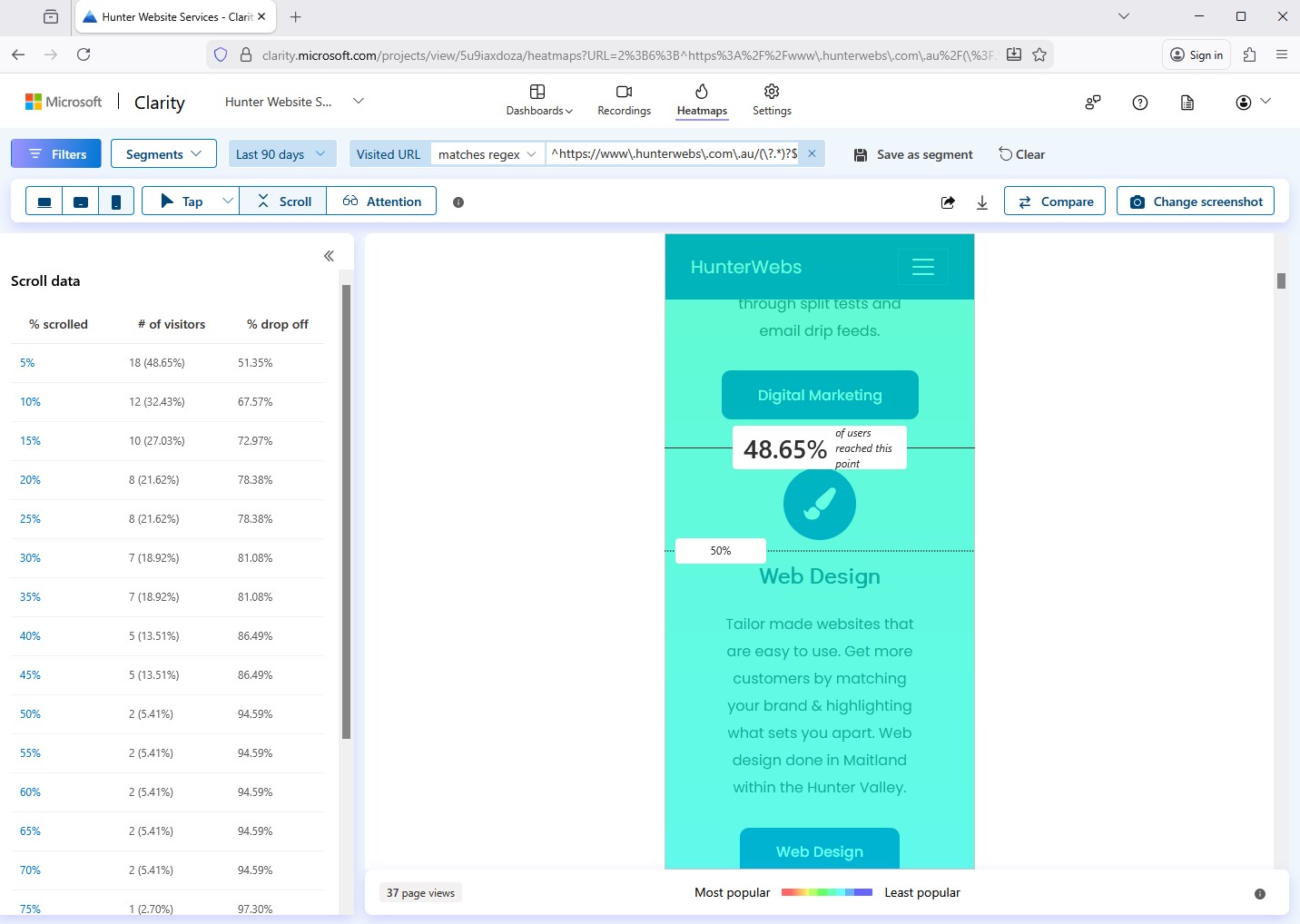Open a new browser tab

tap(296, 16)
